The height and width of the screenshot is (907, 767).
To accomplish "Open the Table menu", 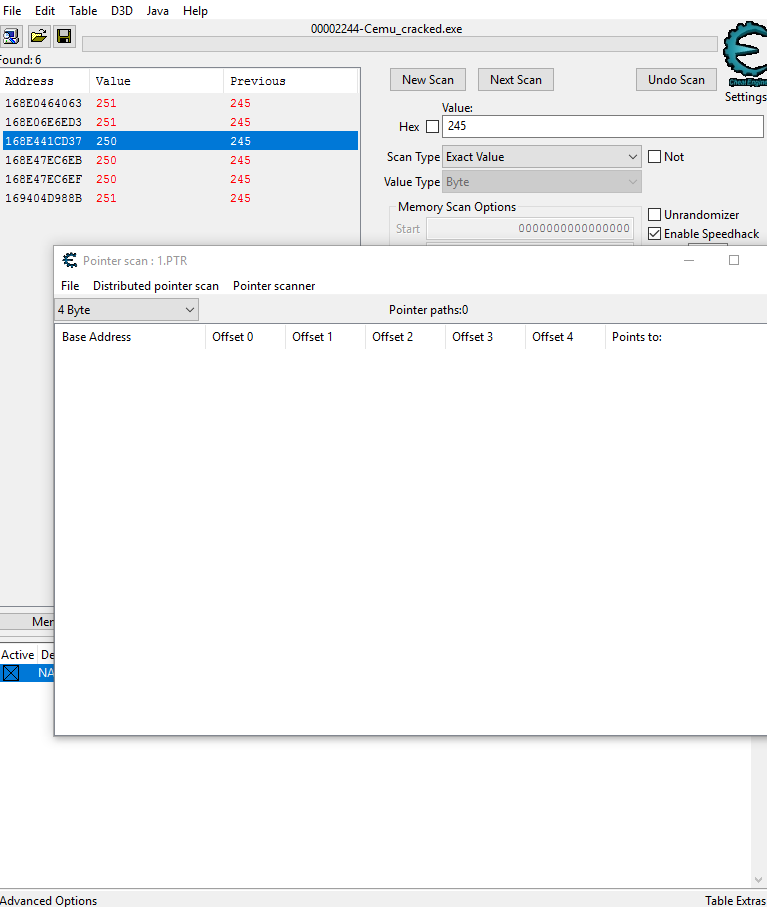I will (83, 11).
